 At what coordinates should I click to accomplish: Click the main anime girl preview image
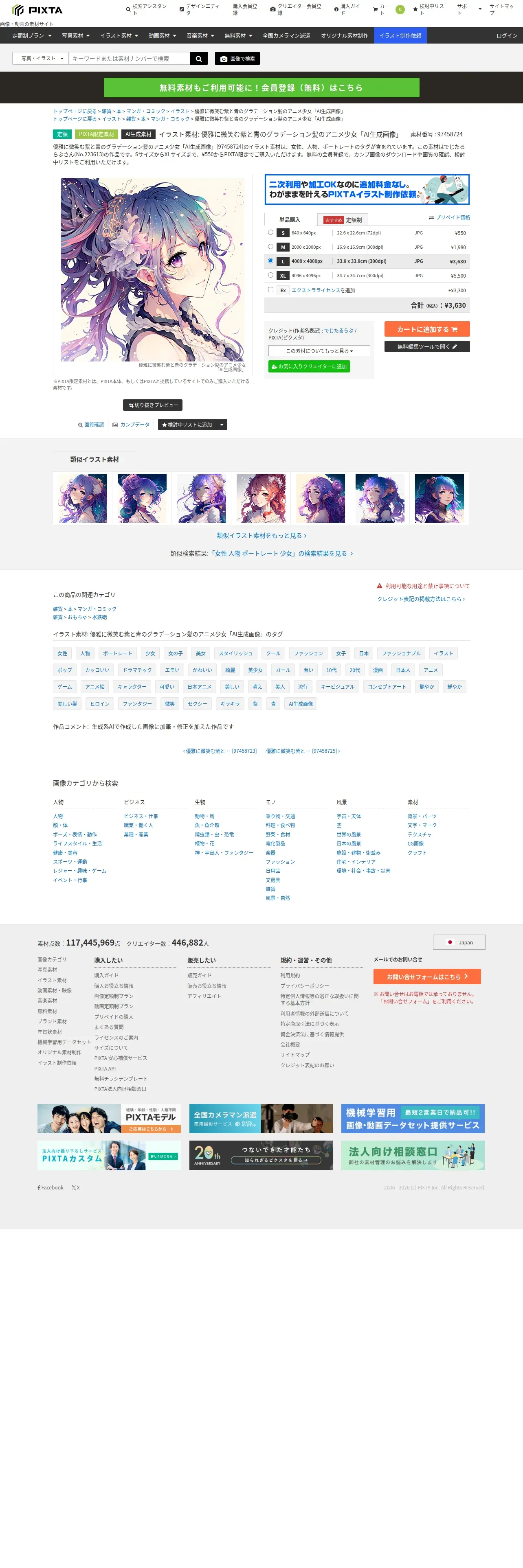[152, 269]
